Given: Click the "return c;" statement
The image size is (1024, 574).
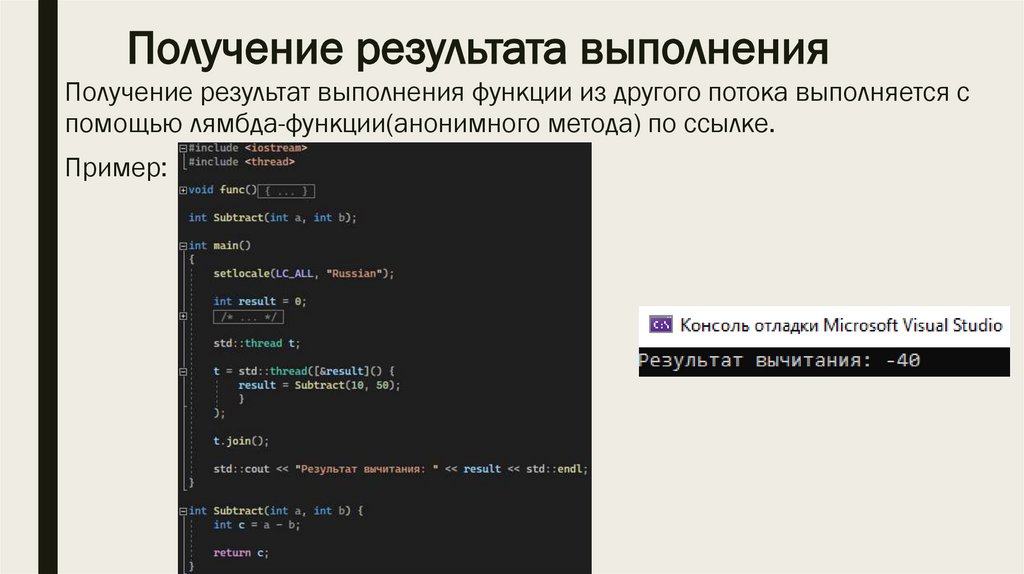Looking at the screenshot, I should click(x=241, y=552).
